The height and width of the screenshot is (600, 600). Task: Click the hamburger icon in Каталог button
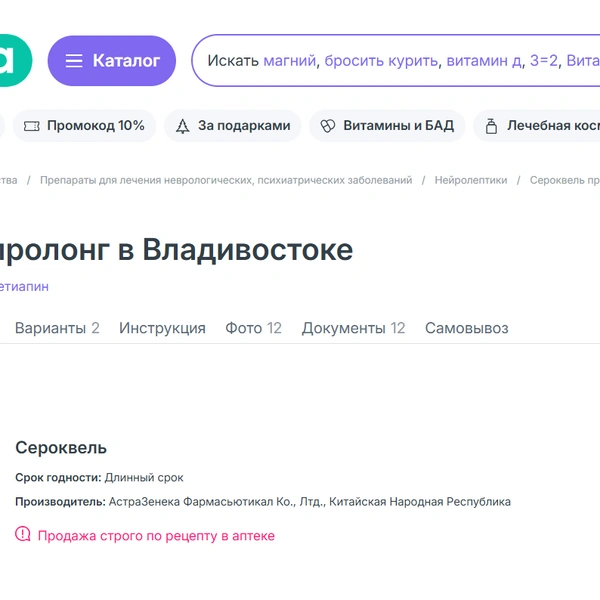click(x=74, y=61)
